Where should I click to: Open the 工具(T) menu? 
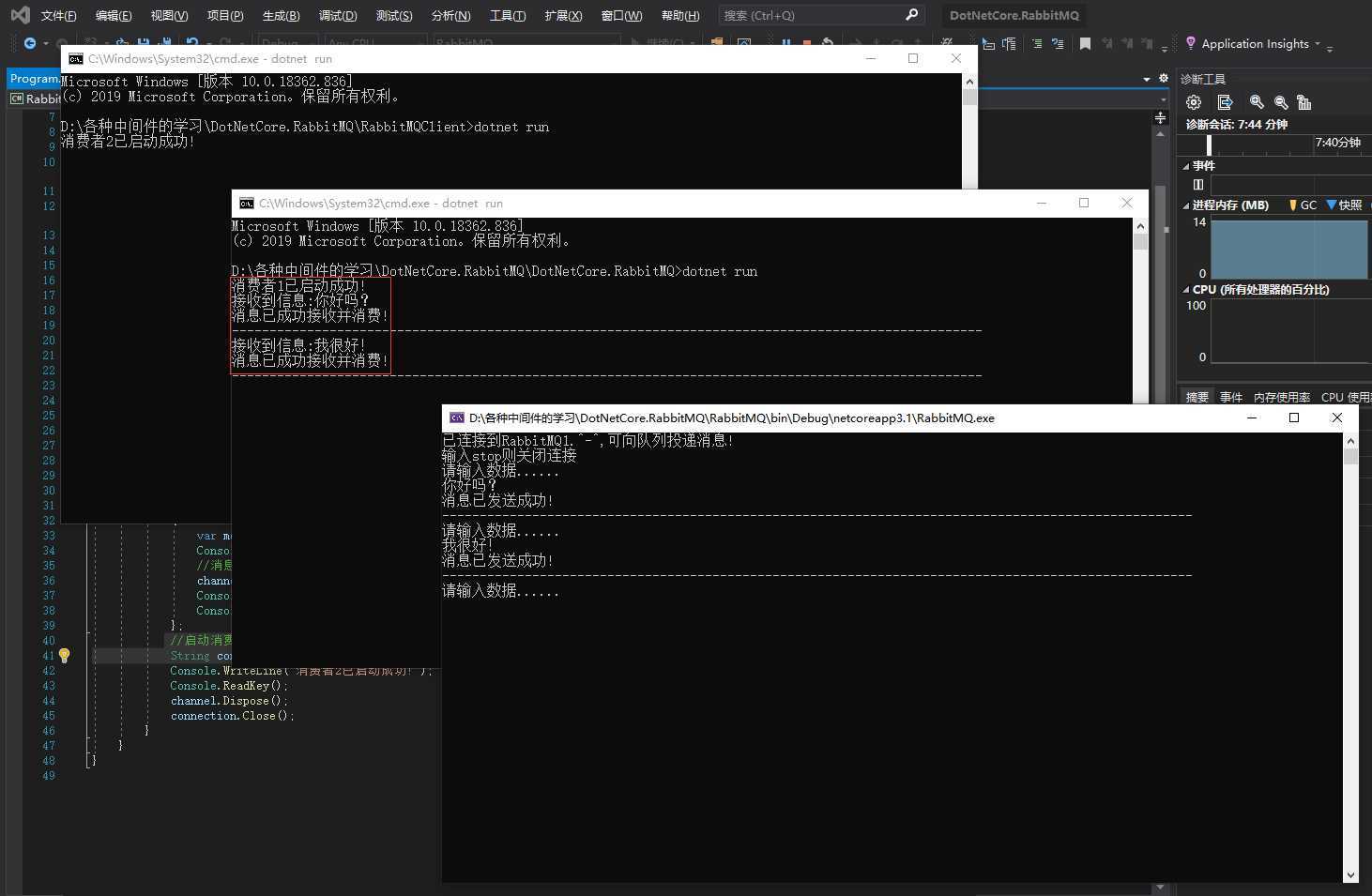508,16
